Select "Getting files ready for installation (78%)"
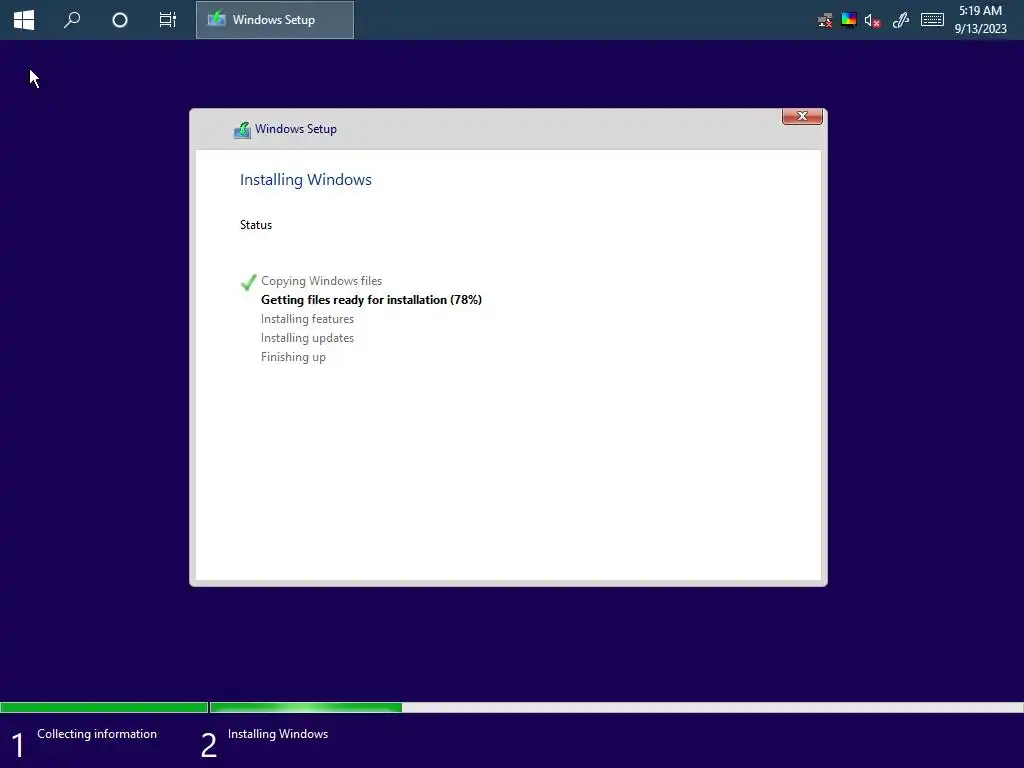The image size is (1024, 768). point(371,300)
